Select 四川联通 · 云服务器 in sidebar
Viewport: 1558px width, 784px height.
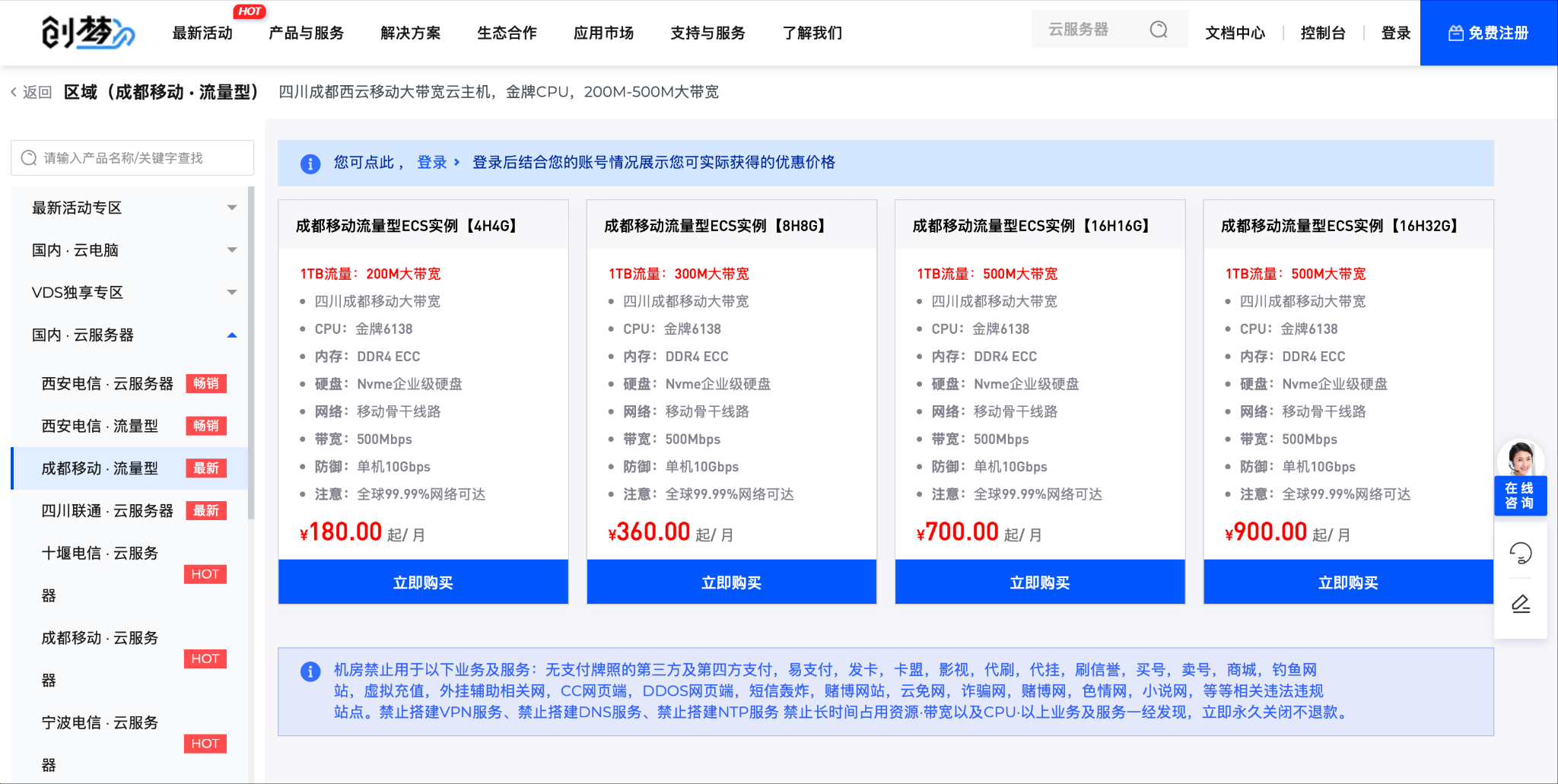(x=107, y=511)
